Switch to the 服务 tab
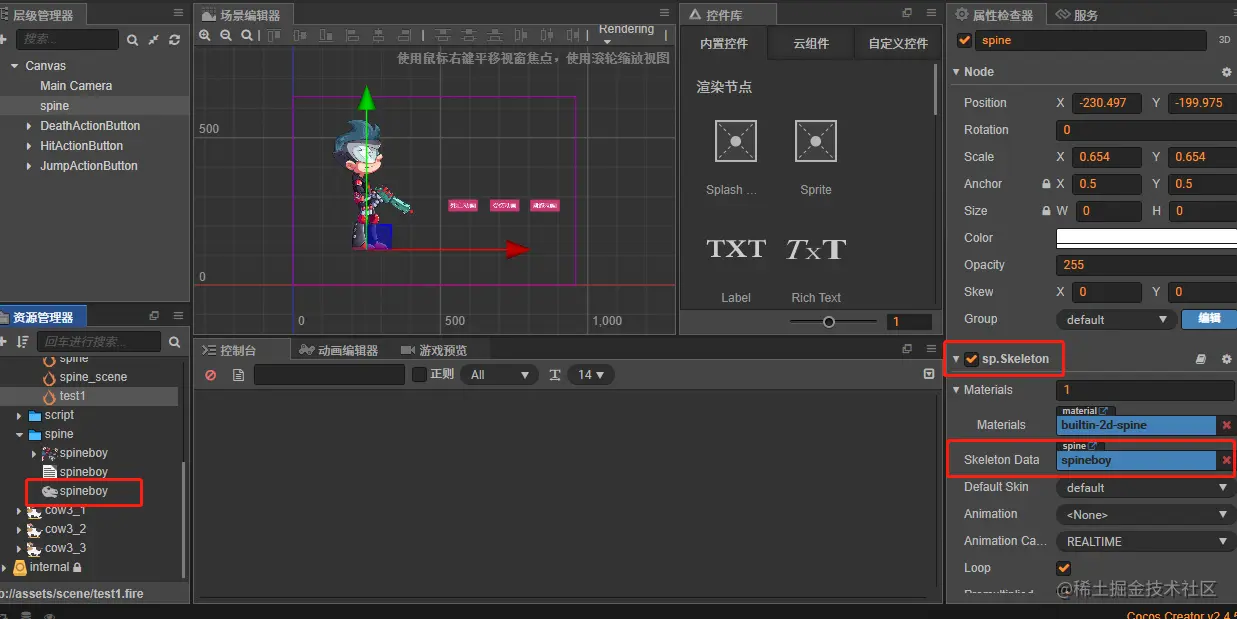1237x619 pixels. coord(1077,14)
